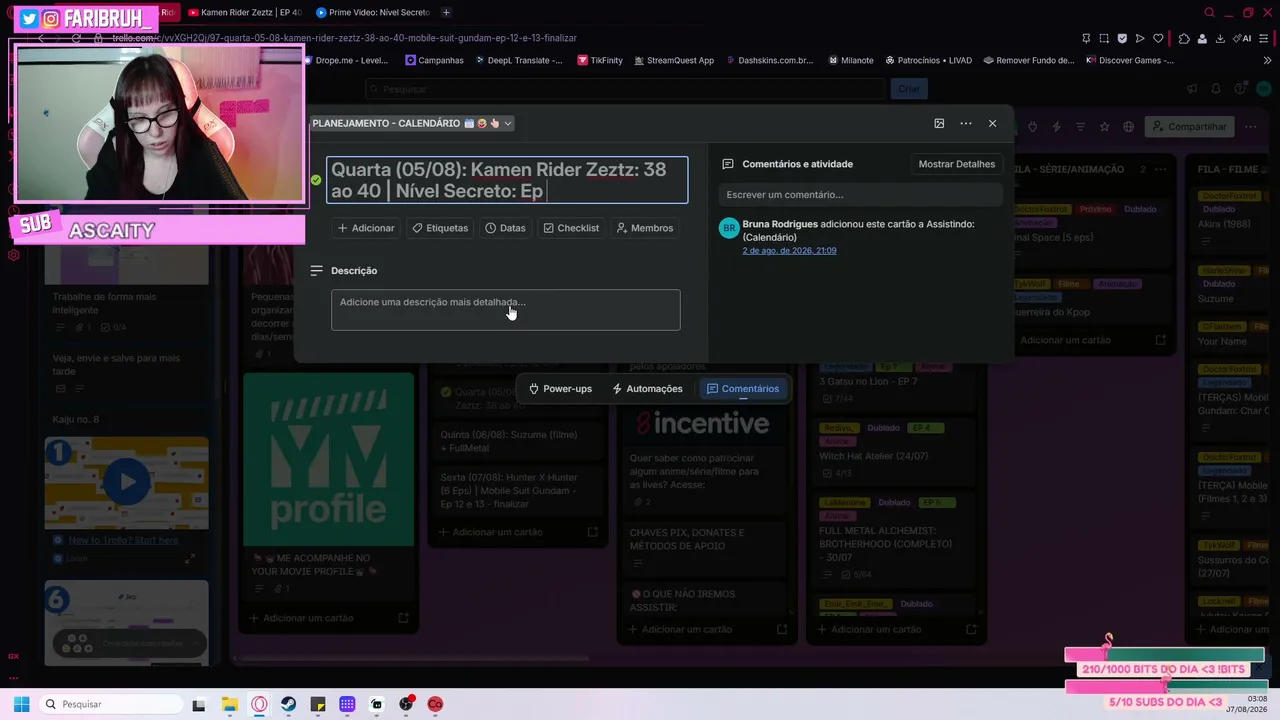
Task: Open the card cover image icon
Action: point(939,123)
